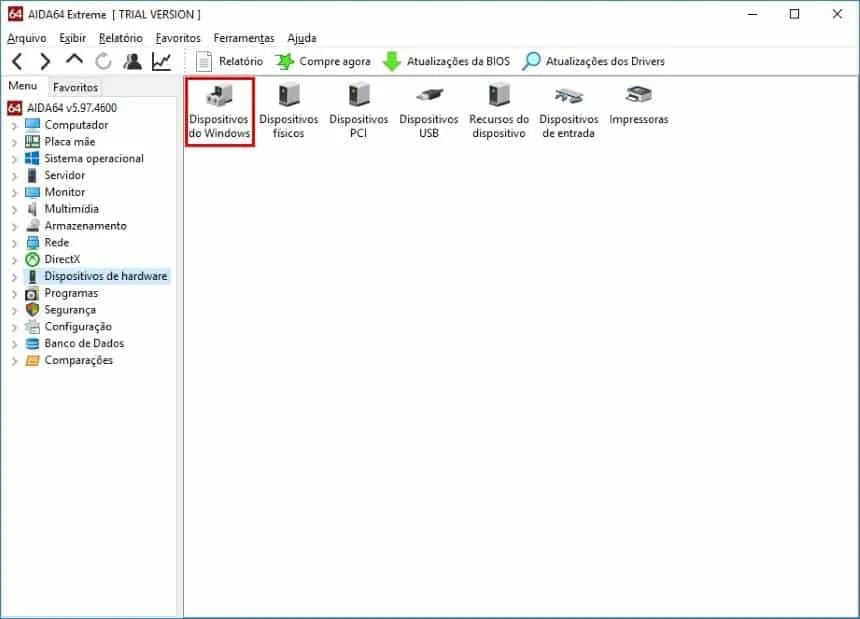Viewport: 860px width, 619px height.
Task: Go forward with the right arrow
Action: tap(45, 61)
